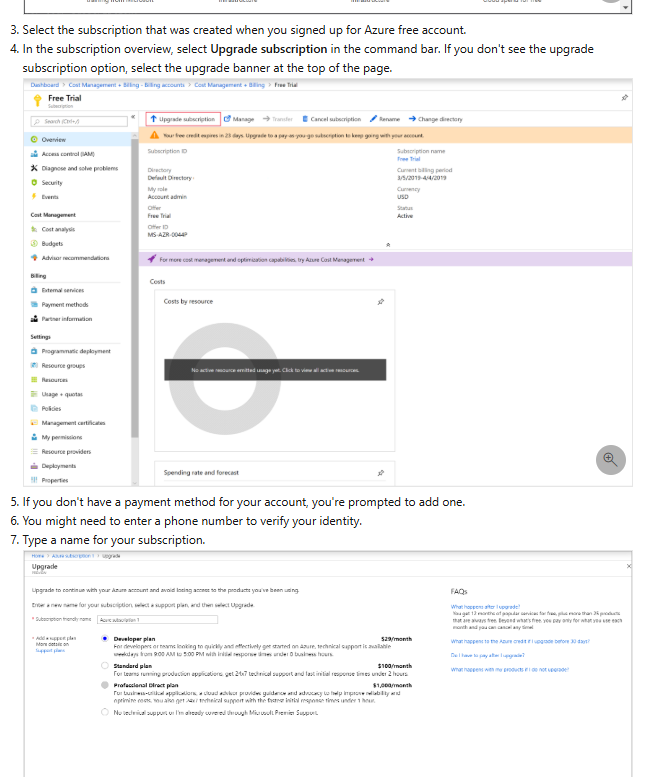Open Properties in sidebar menu
649x777 pixels.
(x=54, y=480)
